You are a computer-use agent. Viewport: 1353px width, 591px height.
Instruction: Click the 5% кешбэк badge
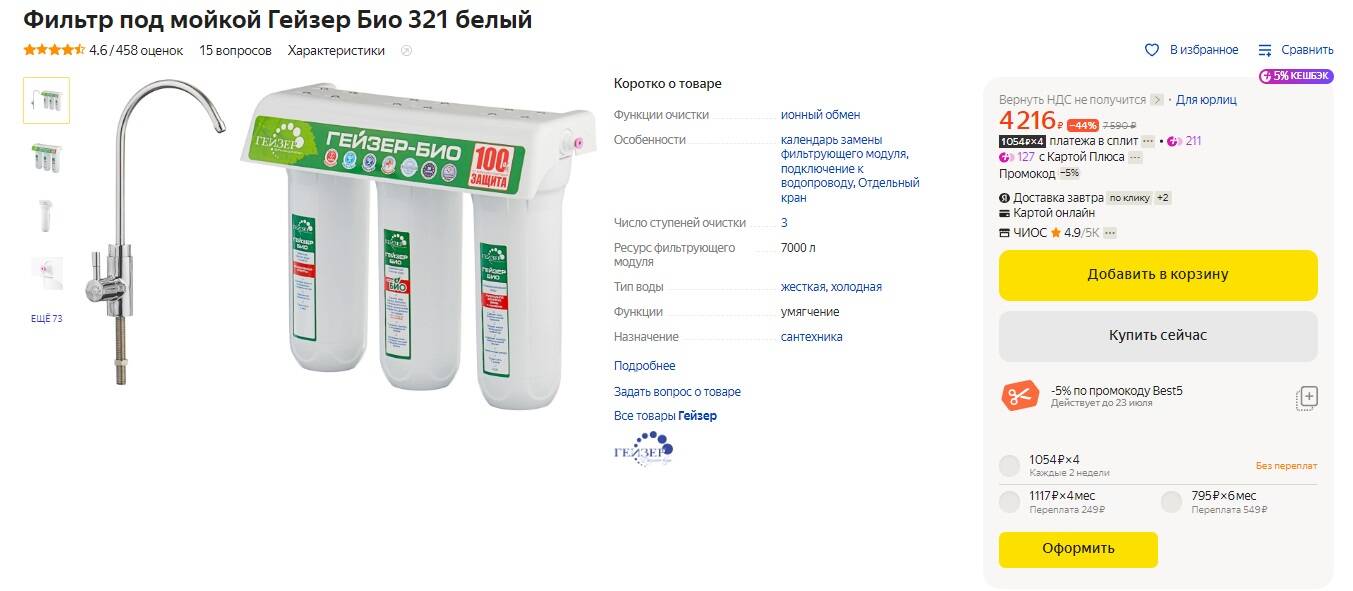(1296, 76)
